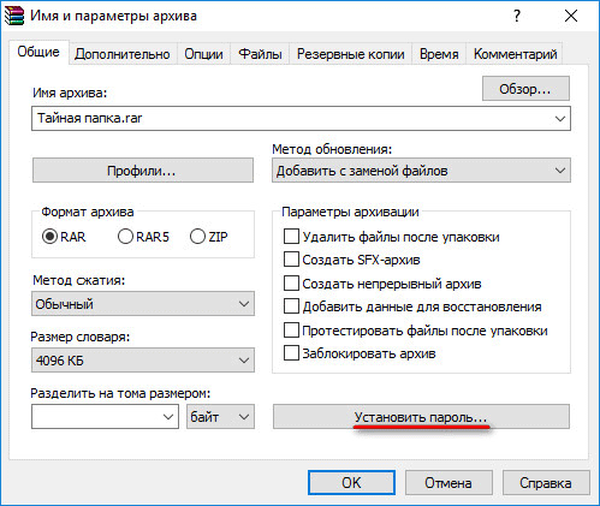Enable 'Добавить данные для восстановления'
This screenshot has width=600, height=506.
292,306
